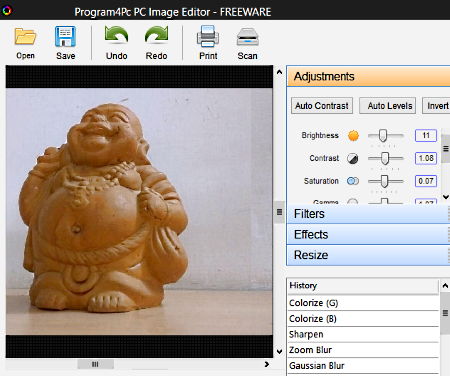Collapse the Adjustments panel header
The image size is (450, 376).
(x=368, y=76)
